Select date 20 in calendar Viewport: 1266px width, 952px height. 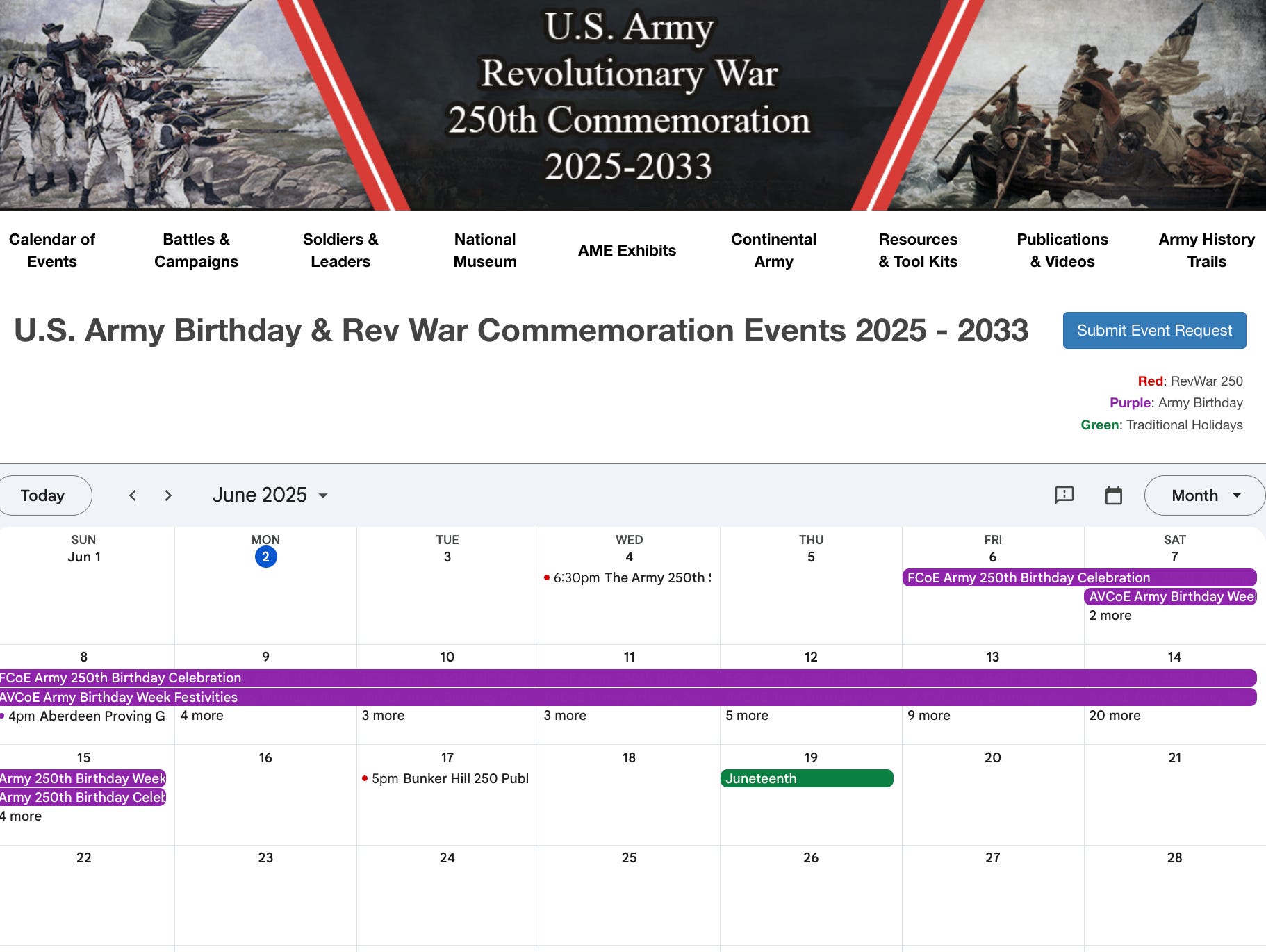tap(993, 757)
